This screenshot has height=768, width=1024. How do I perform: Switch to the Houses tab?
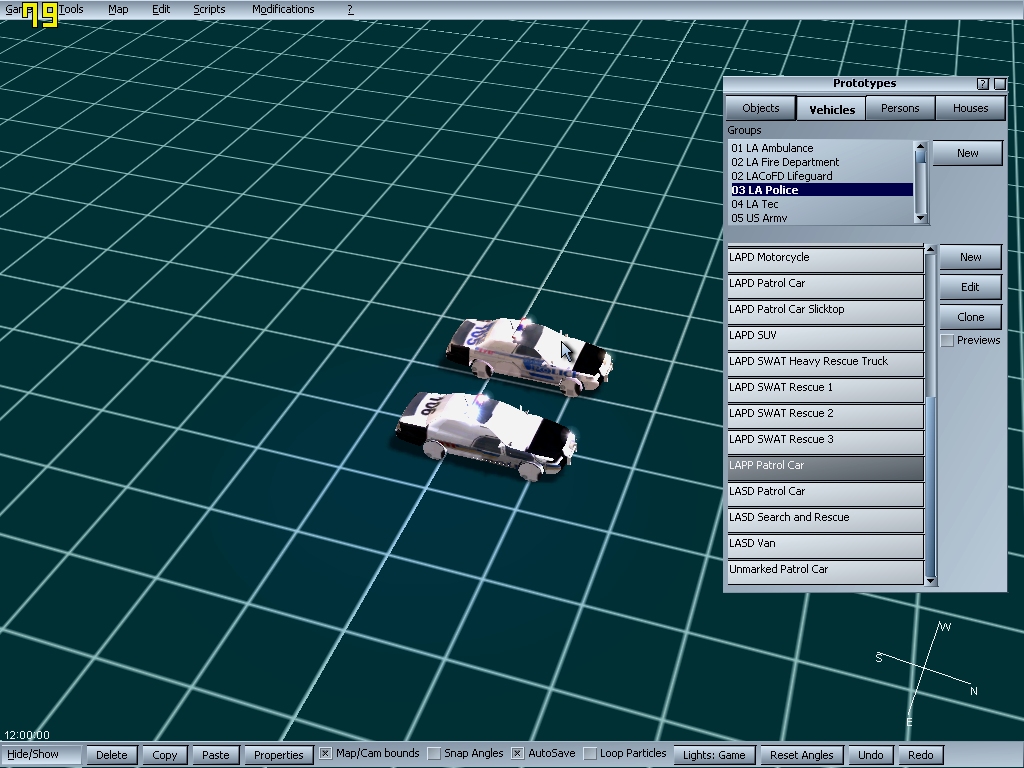[970, 108]
